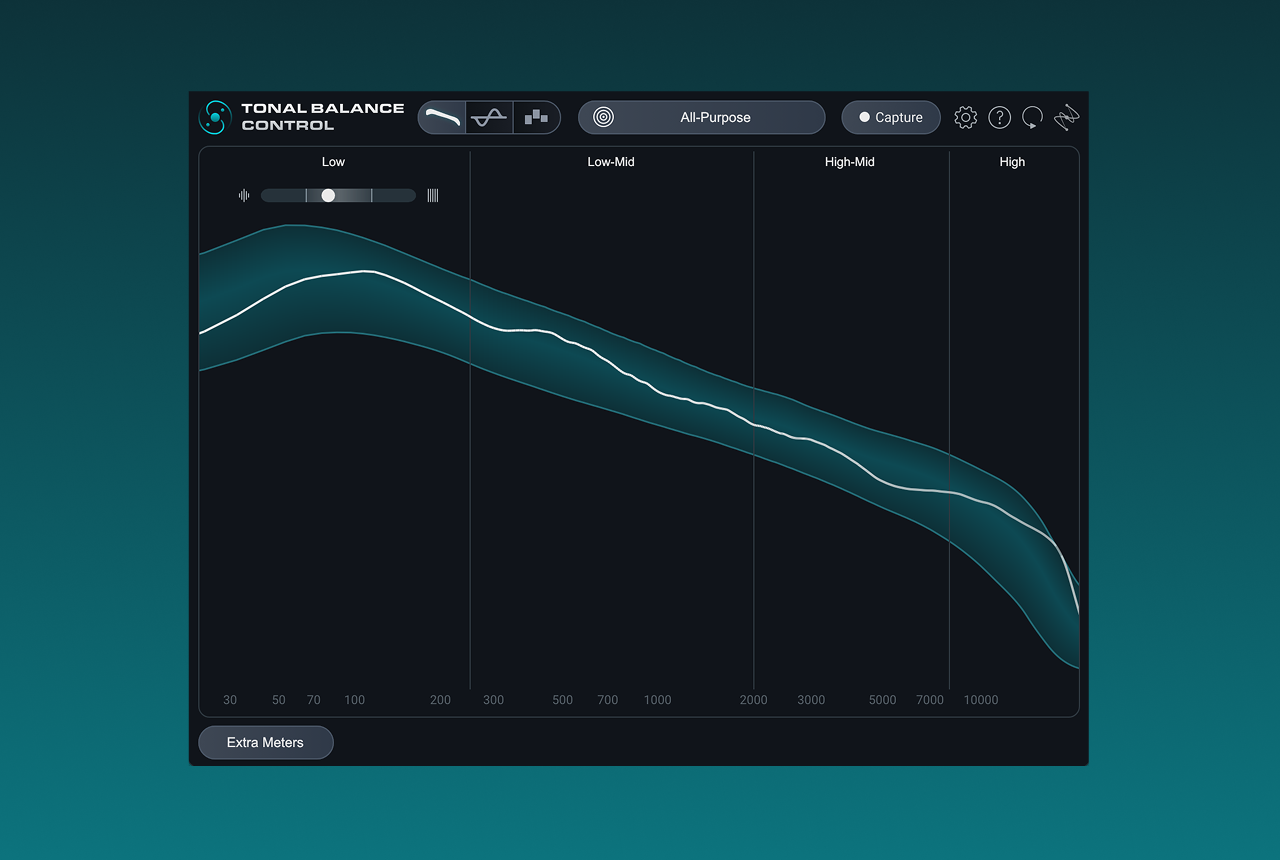Image resolution: width=1280 pixels, height=860 pixels.
Task: Open settings with the gear icon
Action: 965,117
